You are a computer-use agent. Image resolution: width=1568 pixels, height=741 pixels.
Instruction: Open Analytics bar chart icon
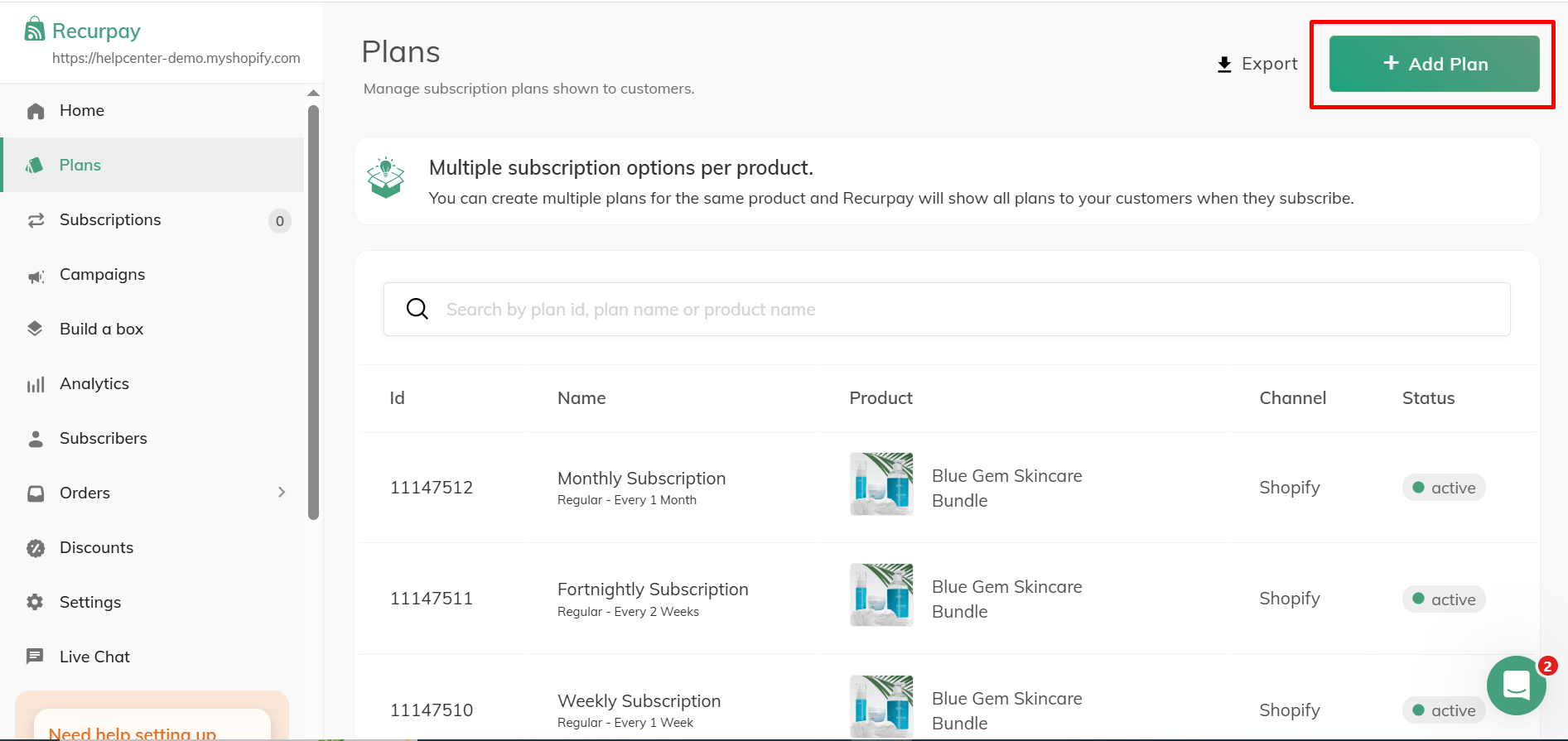point(36,384)
